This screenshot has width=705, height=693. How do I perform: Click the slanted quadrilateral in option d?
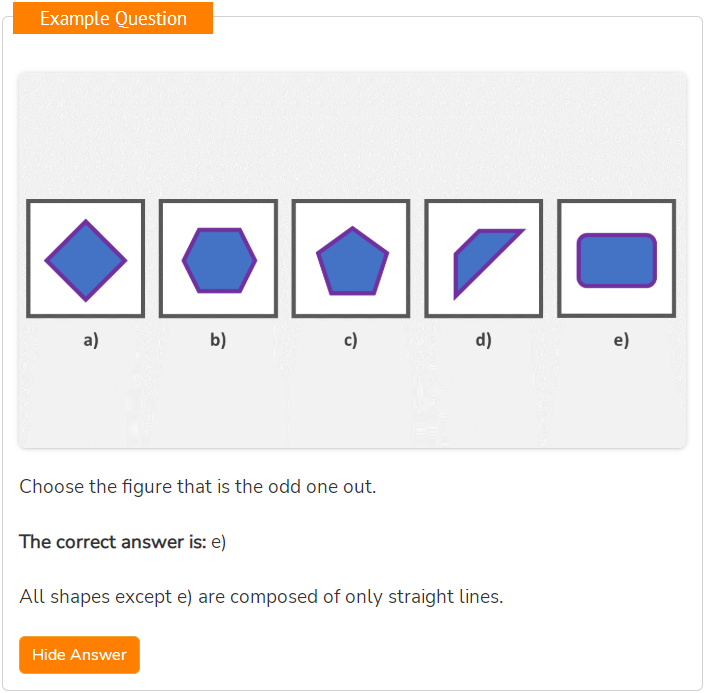[488, 264]
